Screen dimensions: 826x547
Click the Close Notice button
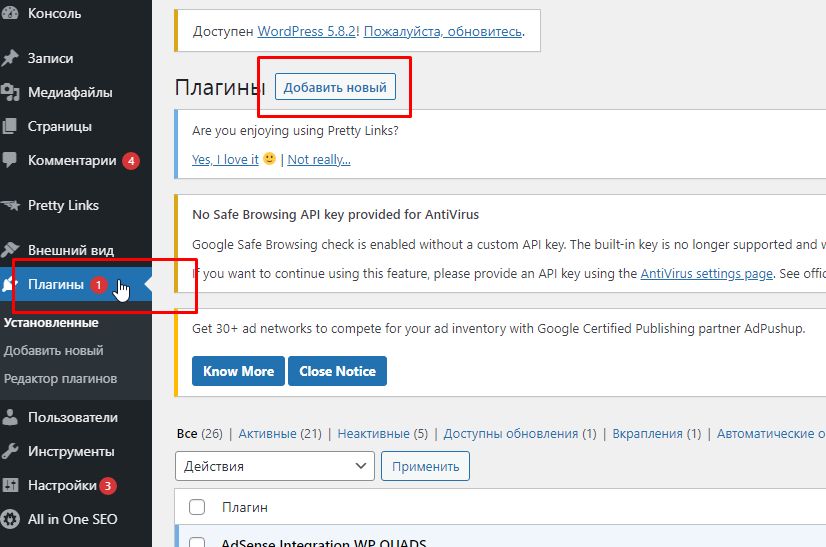click(337, 371)
